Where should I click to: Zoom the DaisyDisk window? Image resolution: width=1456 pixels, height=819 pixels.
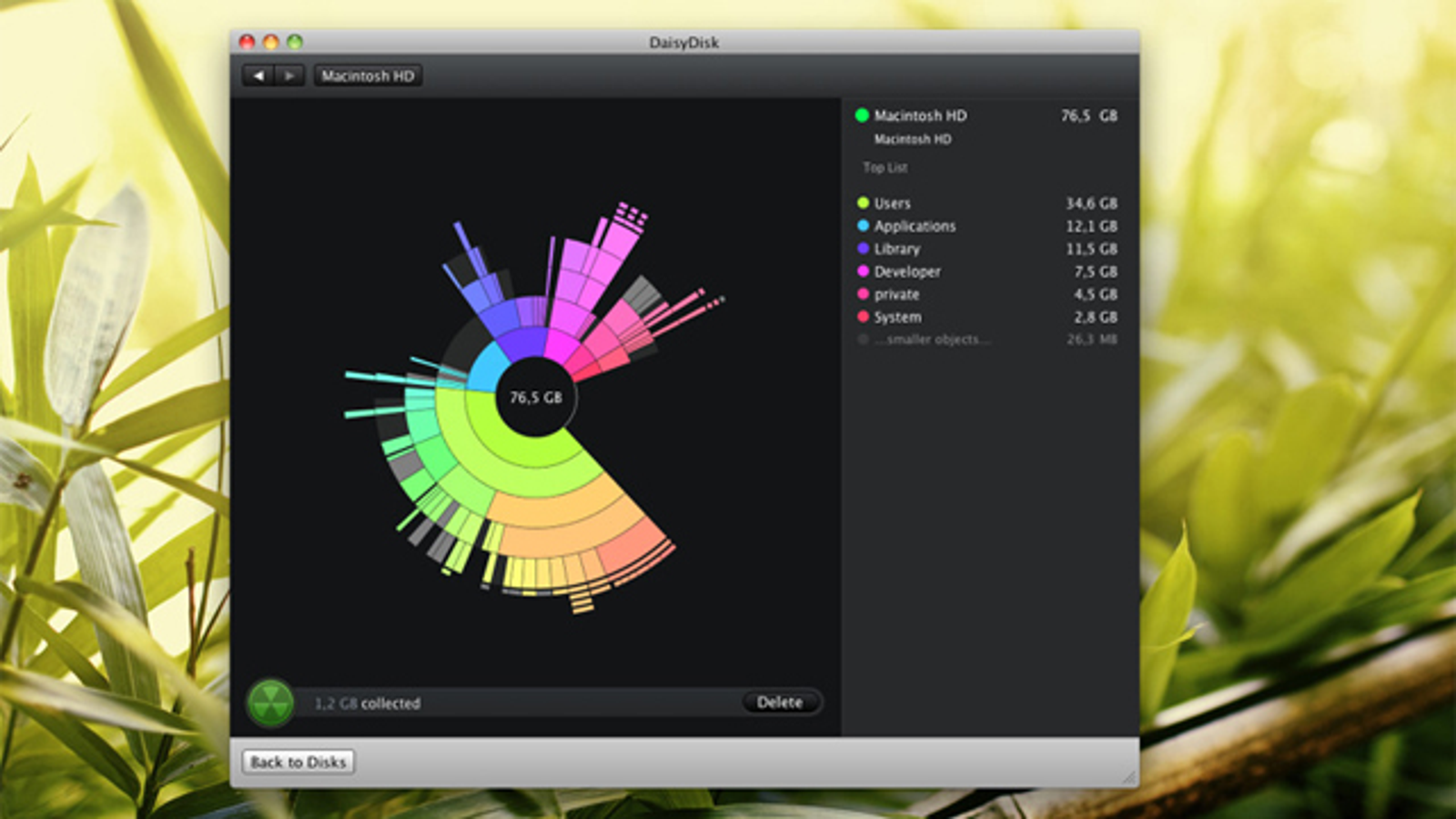294,42
